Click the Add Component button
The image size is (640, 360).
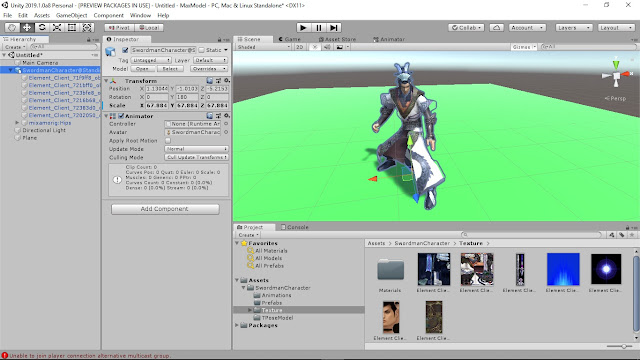[x=165, y=209]
